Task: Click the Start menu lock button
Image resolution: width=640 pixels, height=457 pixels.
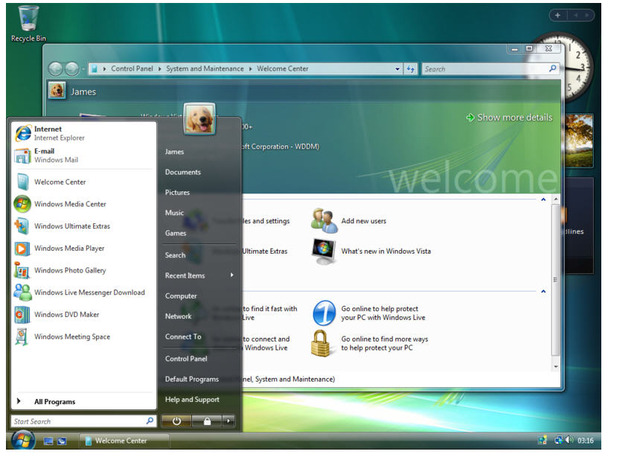Action: click(207, 421)
